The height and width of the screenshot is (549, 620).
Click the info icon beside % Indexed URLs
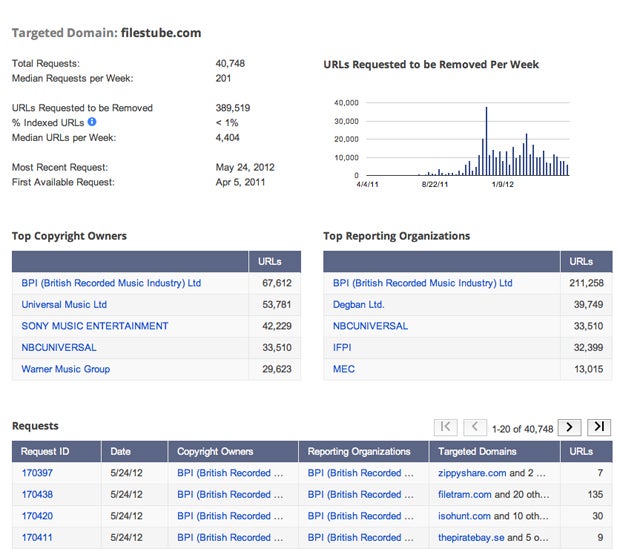[92, 122]
